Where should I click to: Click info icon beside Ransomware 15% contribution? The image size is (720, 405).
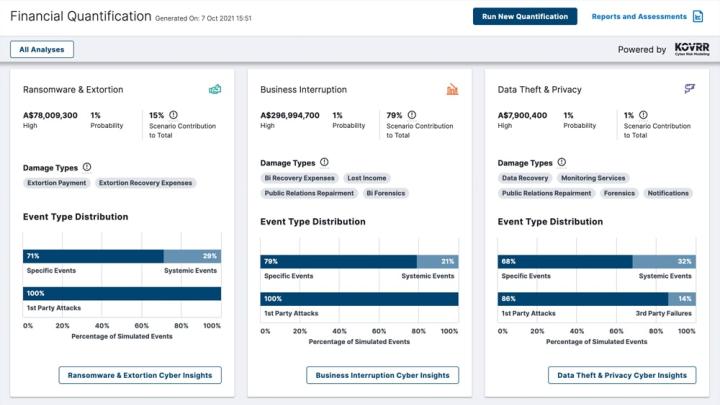click(x=173, y=115)
